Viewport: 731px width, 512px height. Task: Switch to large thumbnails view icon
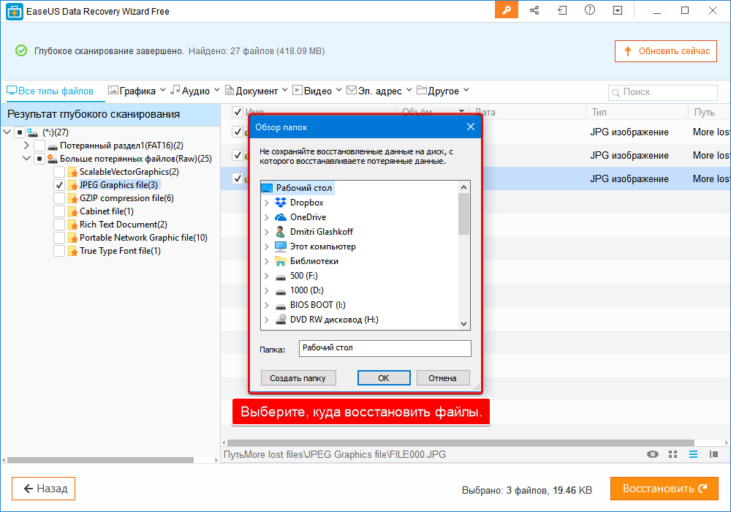coord(673,454)
